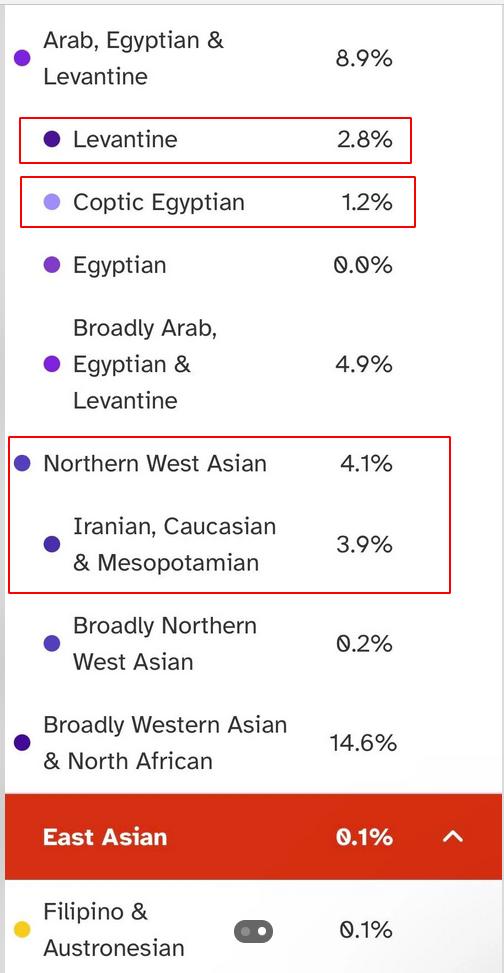Toggle the Filipino & Austronesian switch
This screenshot has height=973, width=504.
pos(253,931)
